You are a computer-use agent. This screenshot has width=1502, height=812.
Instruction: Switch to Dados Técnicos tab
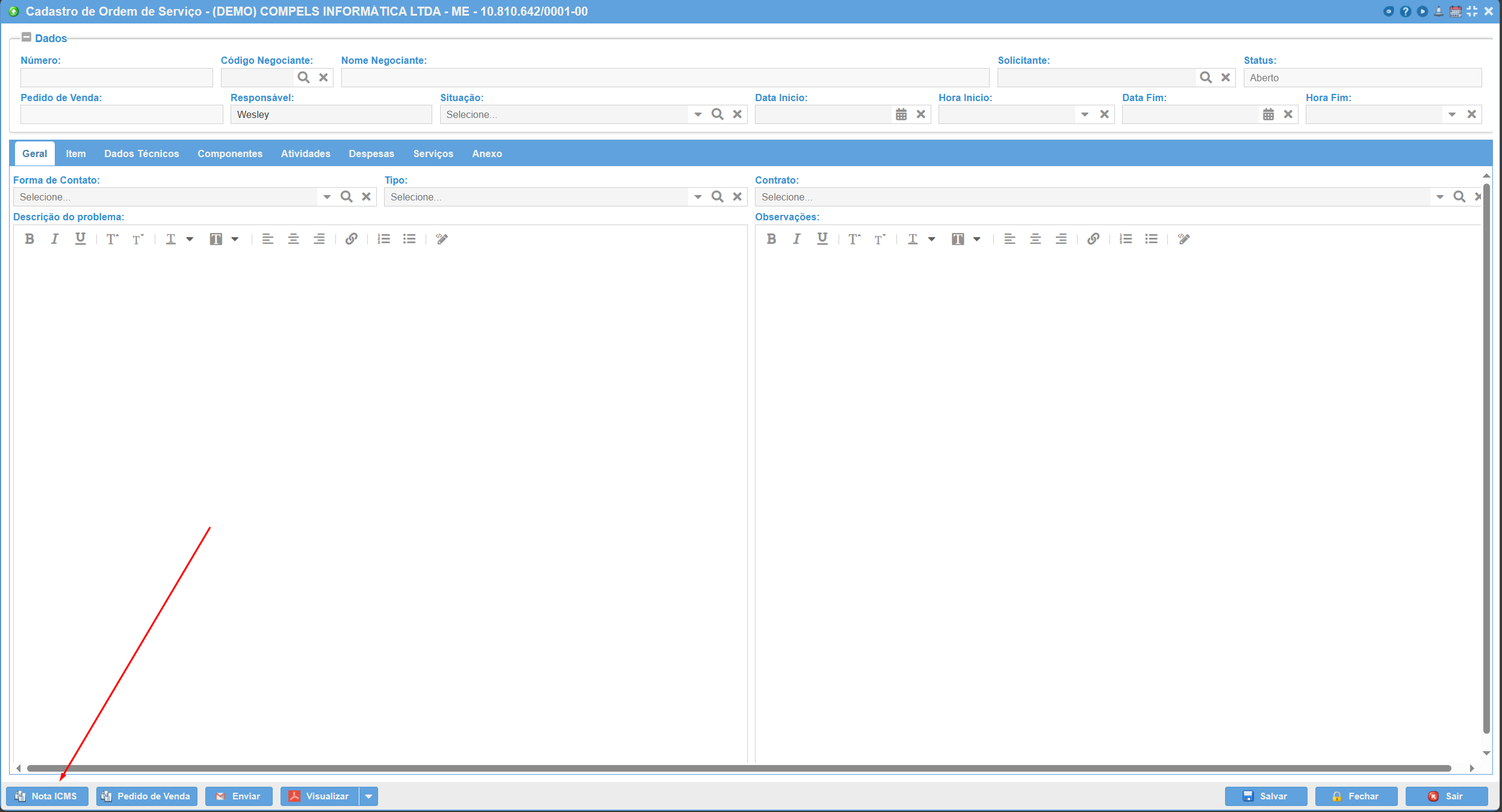[x=141, y=153]
